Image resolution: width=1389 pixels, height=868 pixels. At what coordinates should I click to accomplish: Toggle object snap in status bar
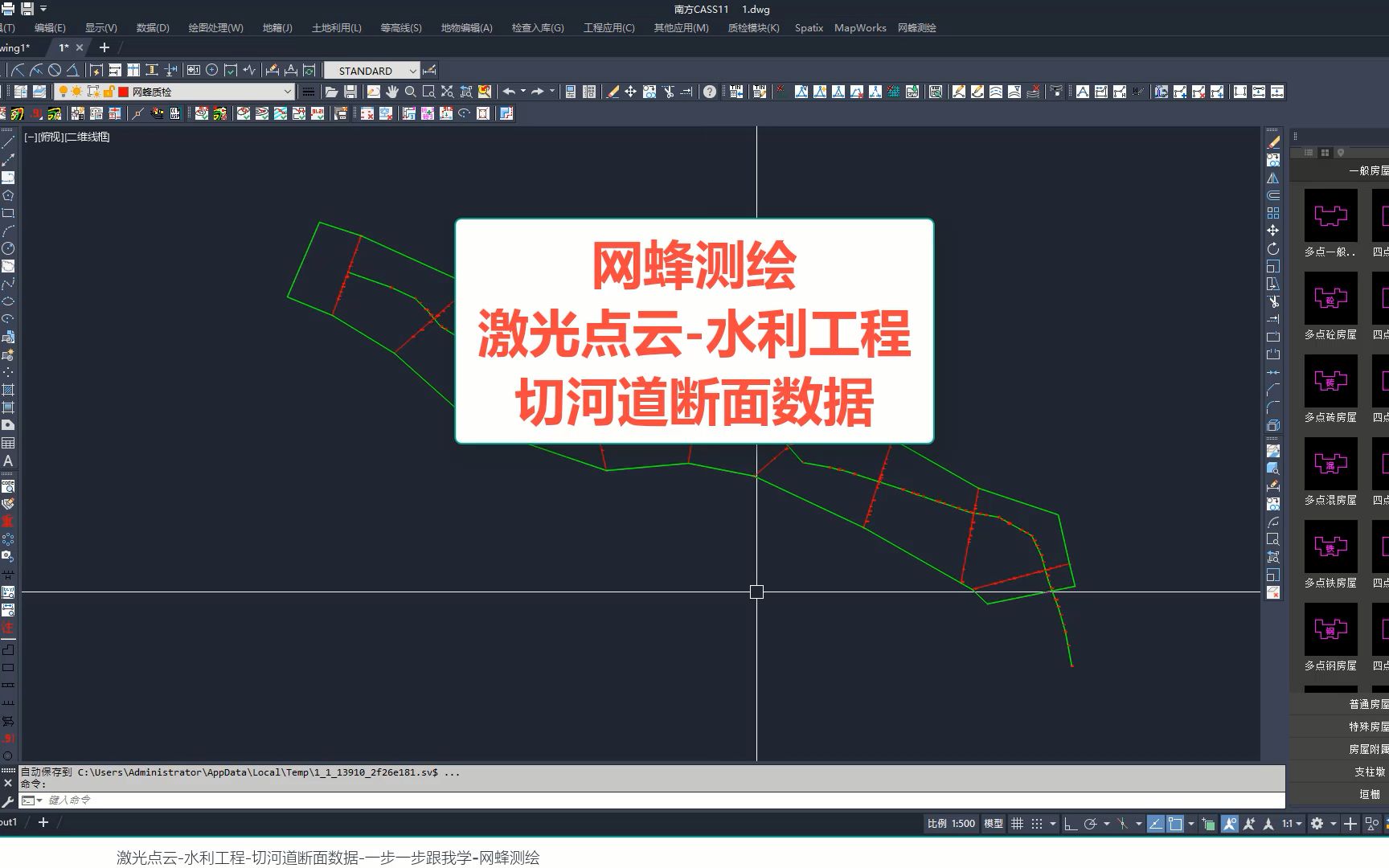(x=1175, y=823)
